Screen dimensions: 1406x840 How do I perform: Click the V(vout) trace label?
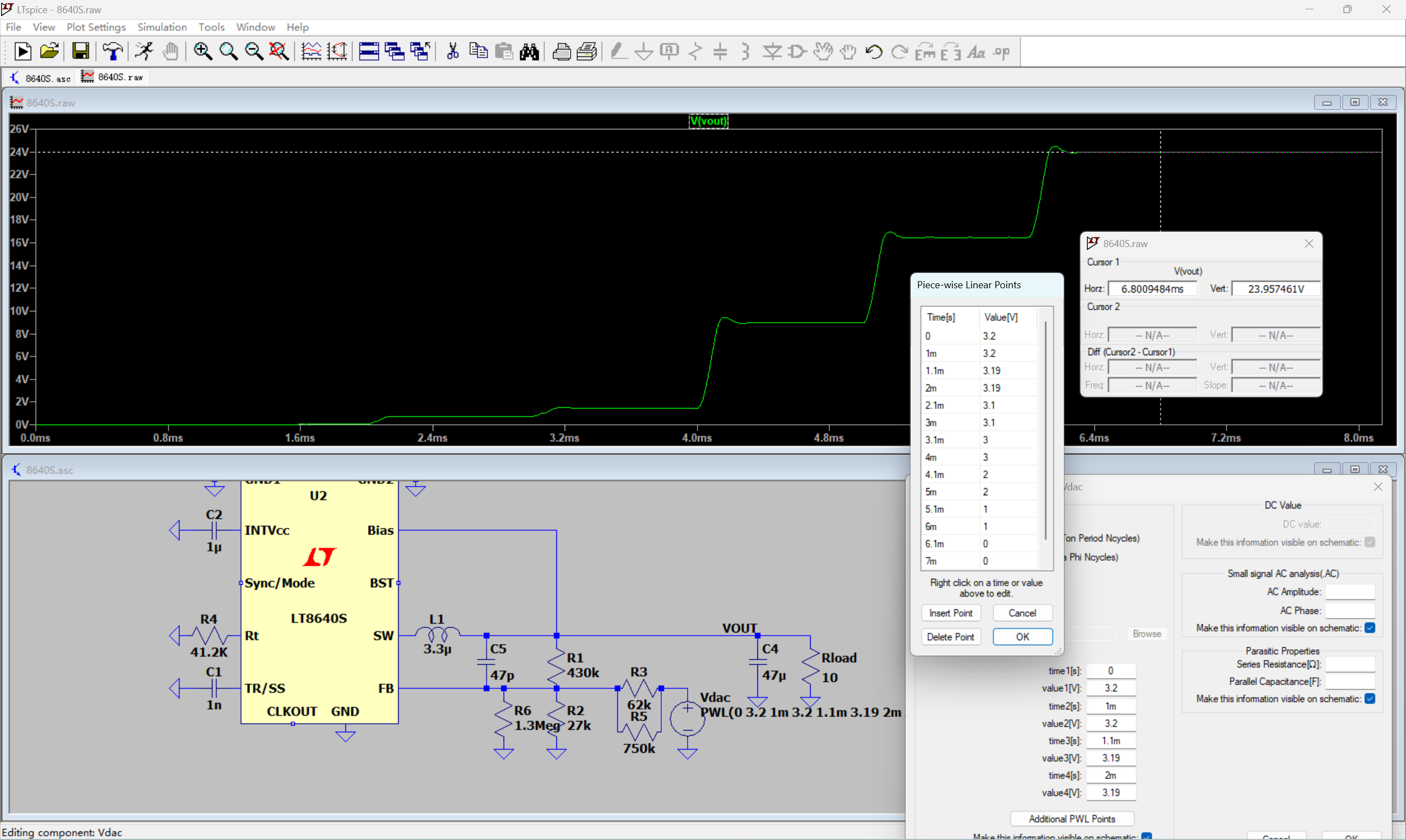tap(708, 121)
